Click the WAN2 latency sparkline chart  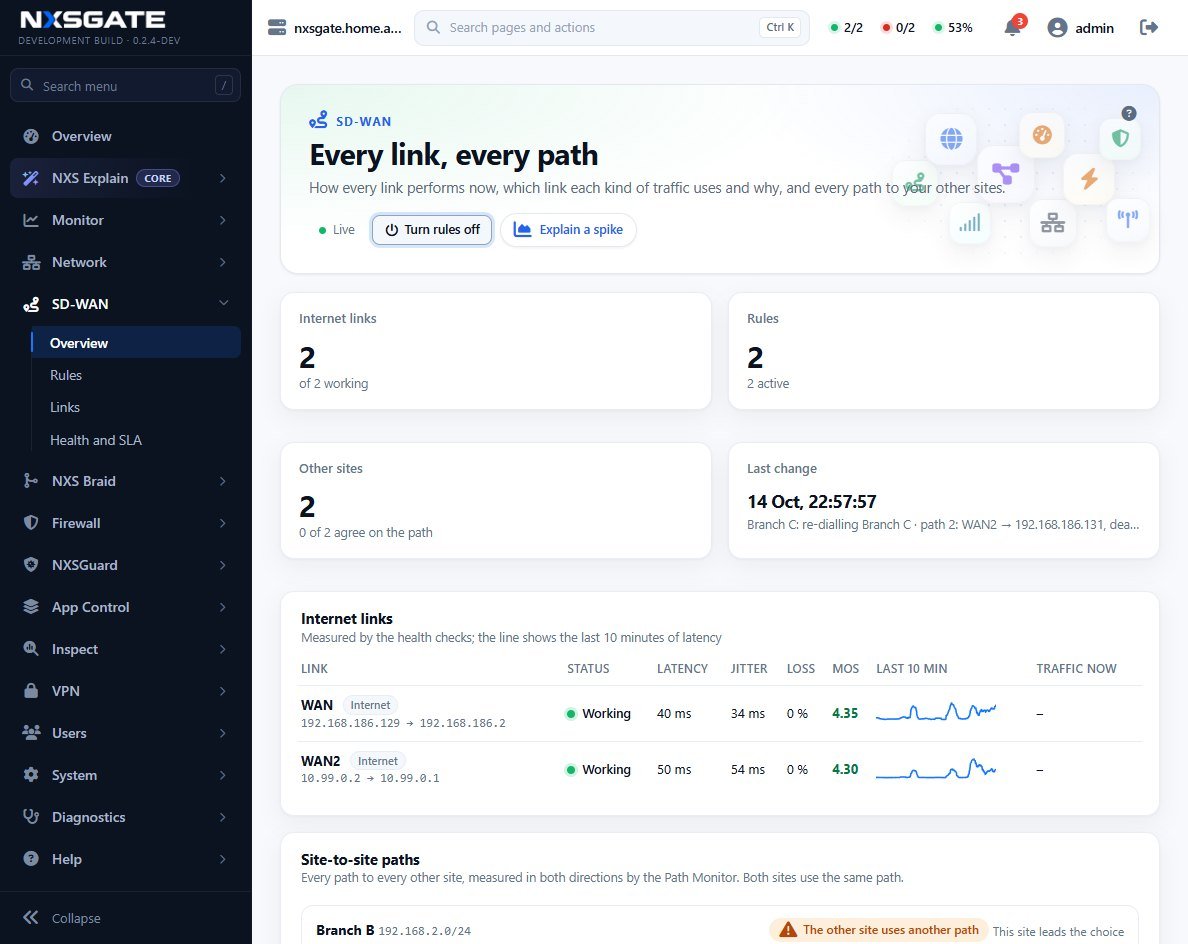pyautogui.click(x=936, y=769)
